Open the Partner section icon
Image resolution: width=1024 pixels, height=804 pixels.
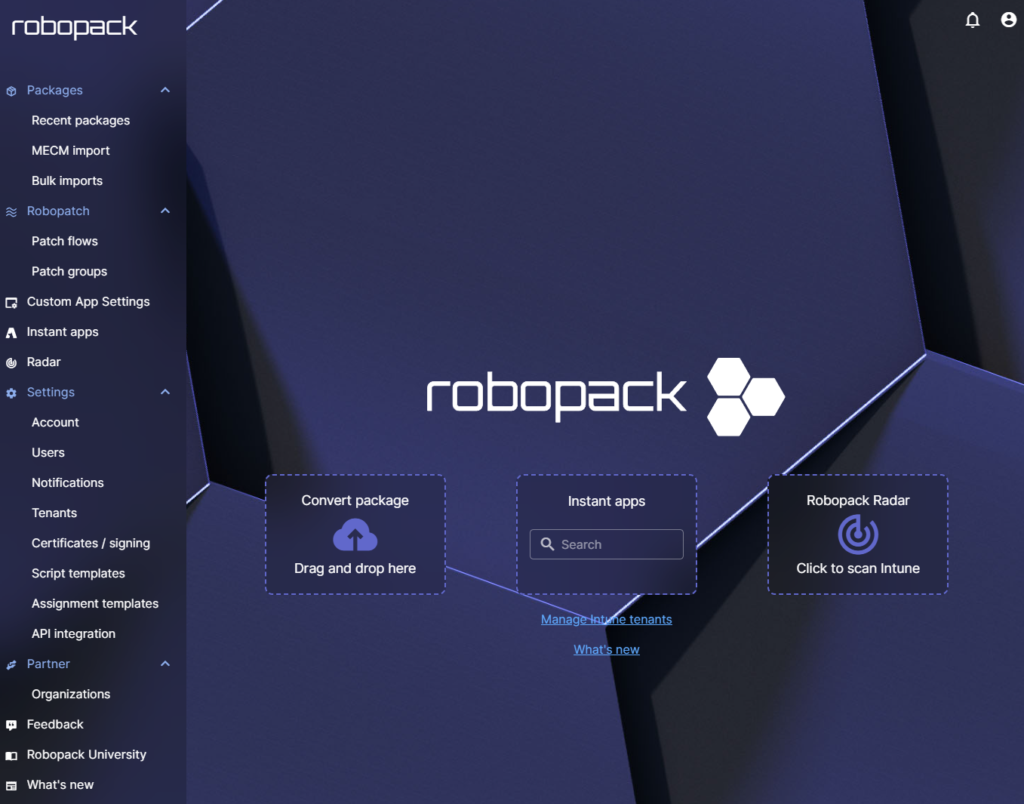12,663
